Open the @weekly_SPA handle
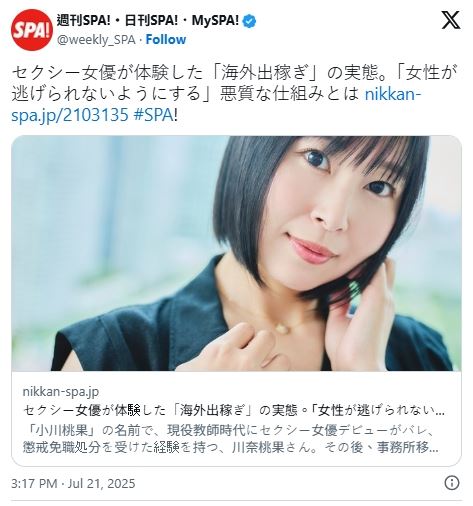The width and height of the screenshot is (473, 506). (96, 40)
